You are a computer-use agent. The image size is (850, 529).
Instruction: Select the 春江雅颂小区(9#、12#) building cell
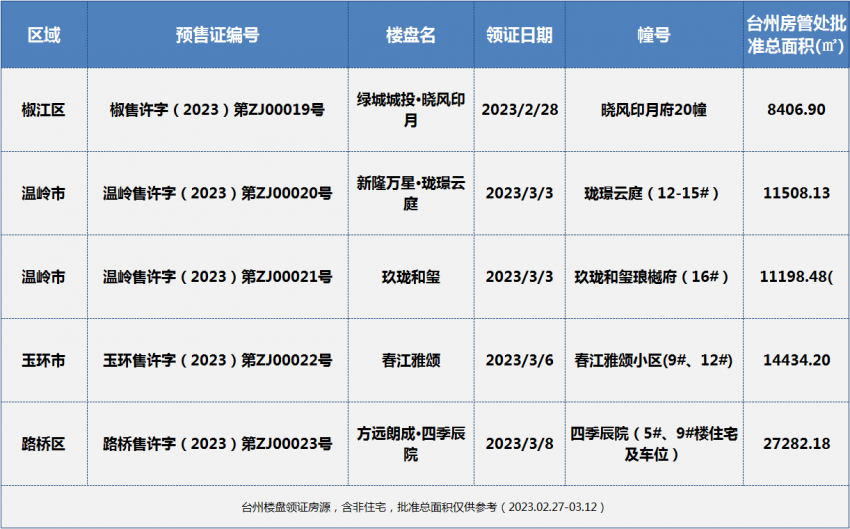click(654, 360)
